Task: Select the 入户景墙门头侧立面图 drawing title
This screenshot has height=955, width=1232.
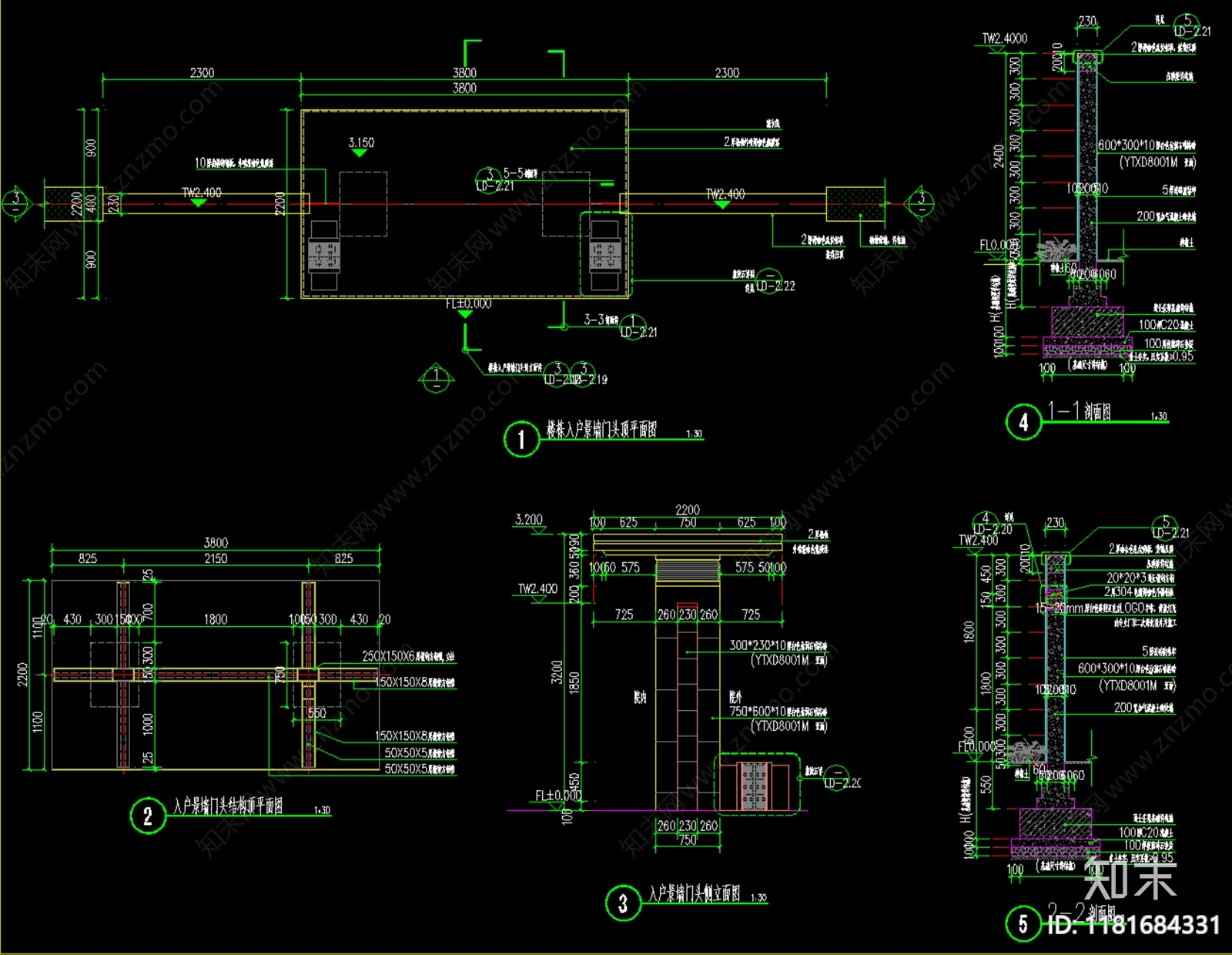Action: pos(694,893)
